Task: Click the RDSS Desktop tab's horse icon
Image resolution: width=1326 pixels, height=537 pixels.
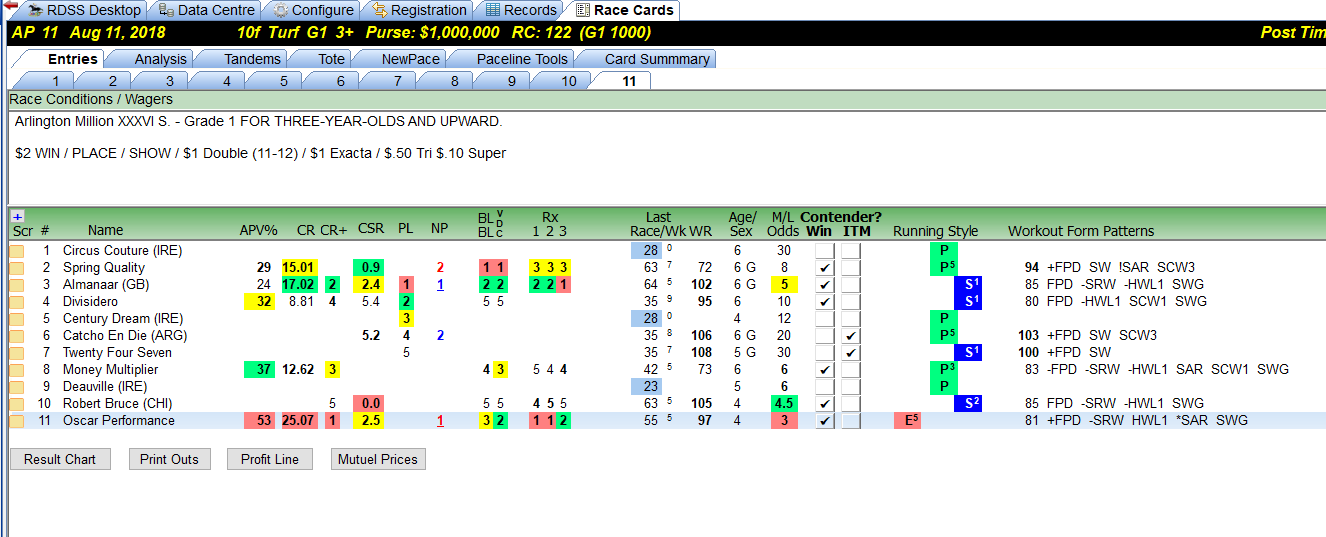Action: (36, 10)
